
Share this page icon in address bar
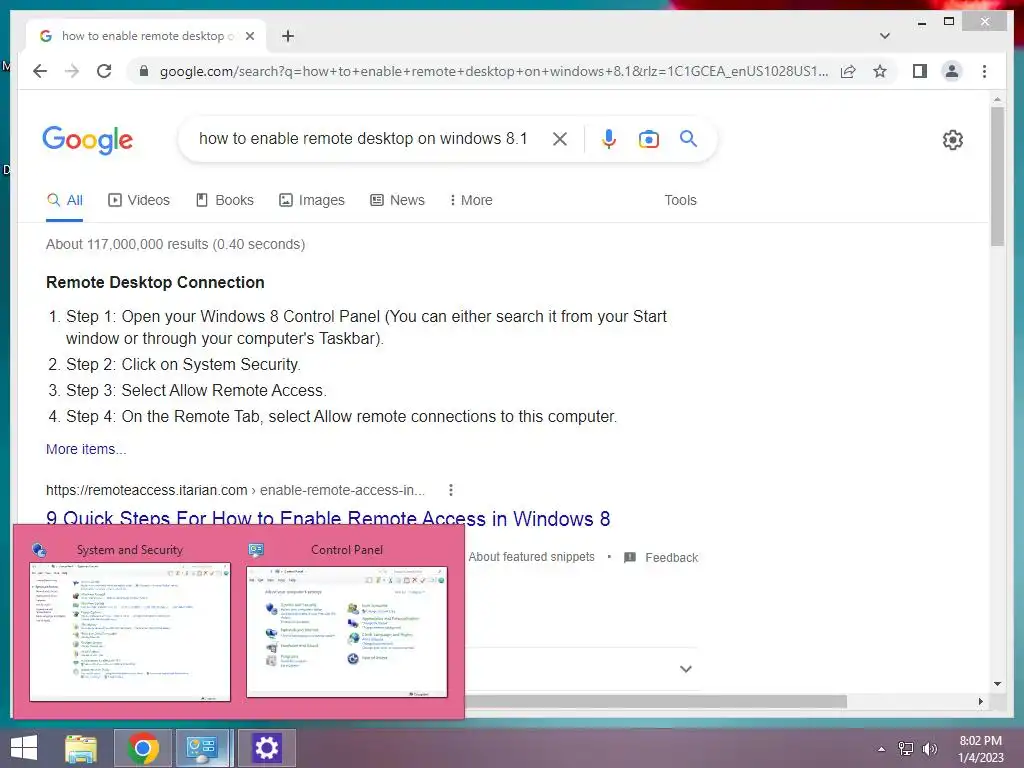pos(848,71)
